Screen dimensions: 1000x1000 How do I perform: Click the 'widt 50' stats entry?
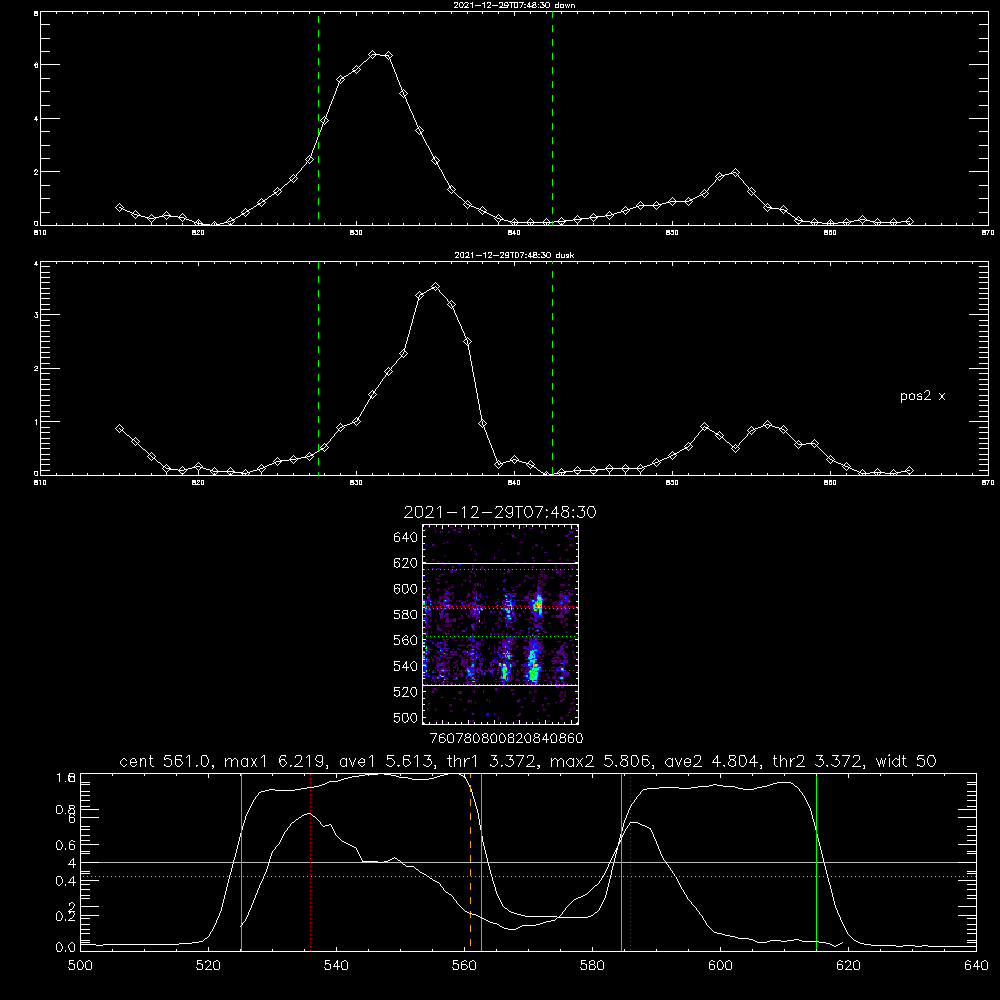pyautogui.click(x=906, y=761)
